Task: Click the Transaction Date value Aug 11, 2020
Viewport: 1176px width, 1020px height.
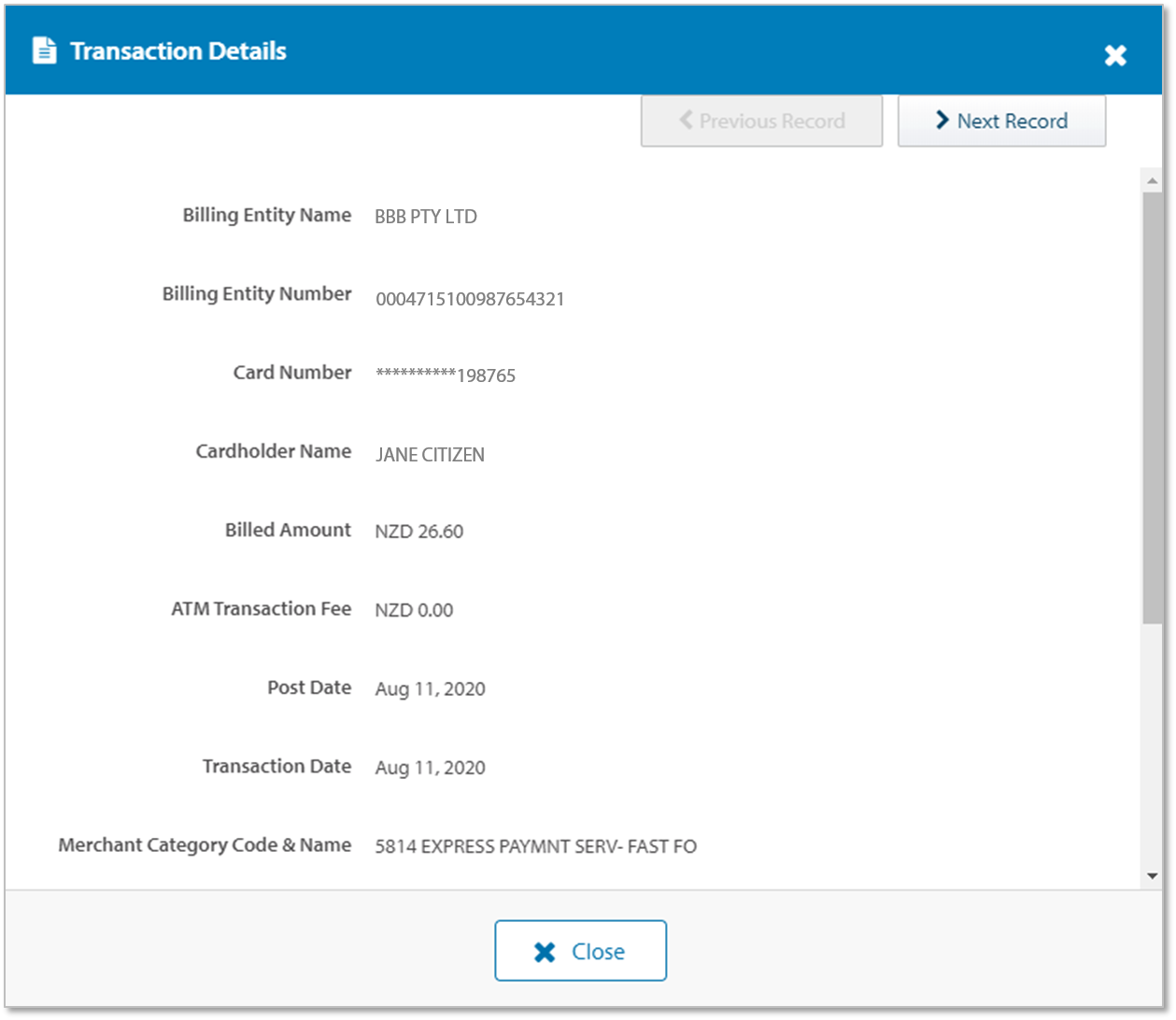Action: (x=430, y=768)
